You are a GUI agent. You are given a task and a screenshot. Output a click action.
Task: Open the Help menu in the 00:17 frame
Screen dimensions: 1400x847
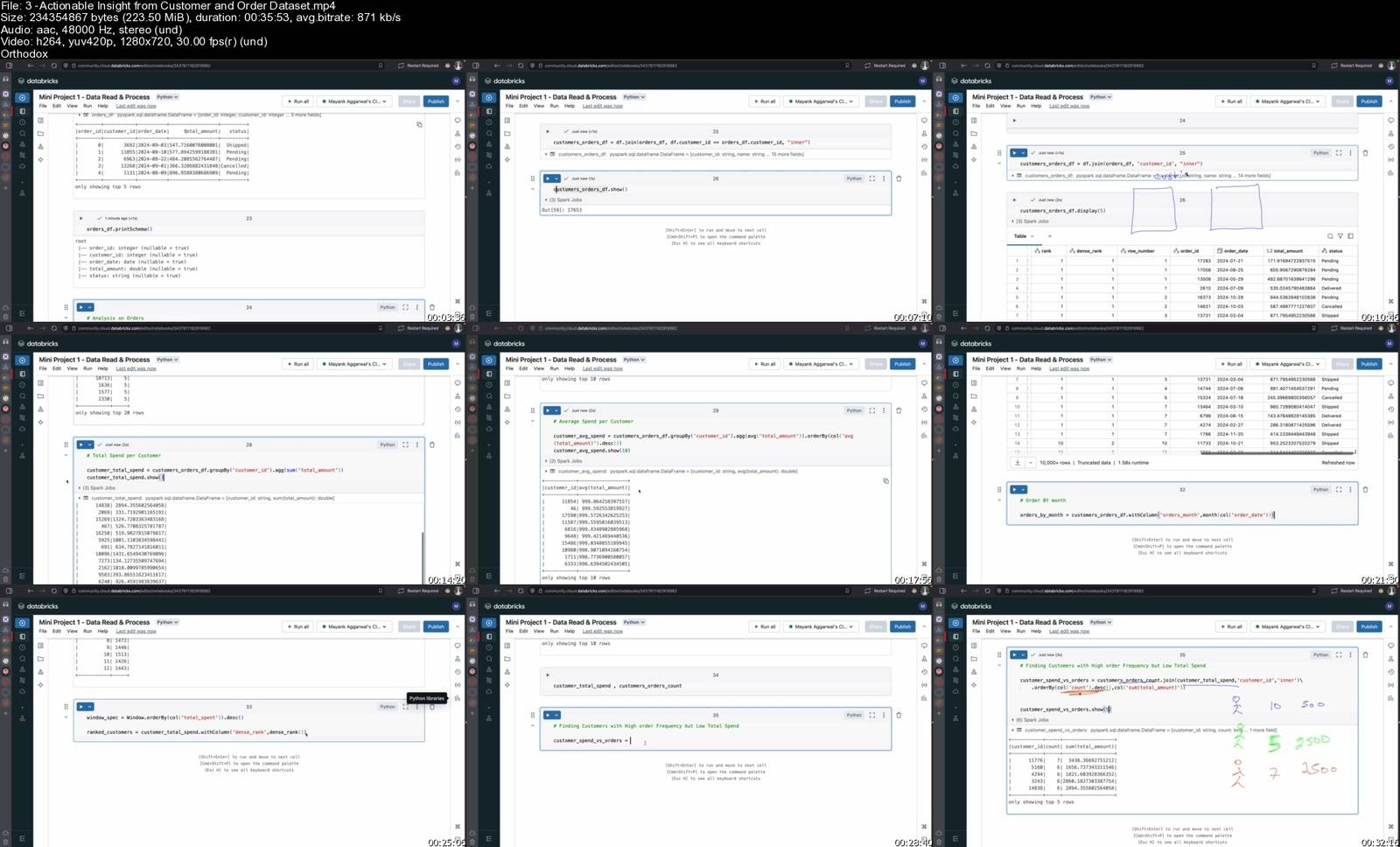click(x=570, y=368)
